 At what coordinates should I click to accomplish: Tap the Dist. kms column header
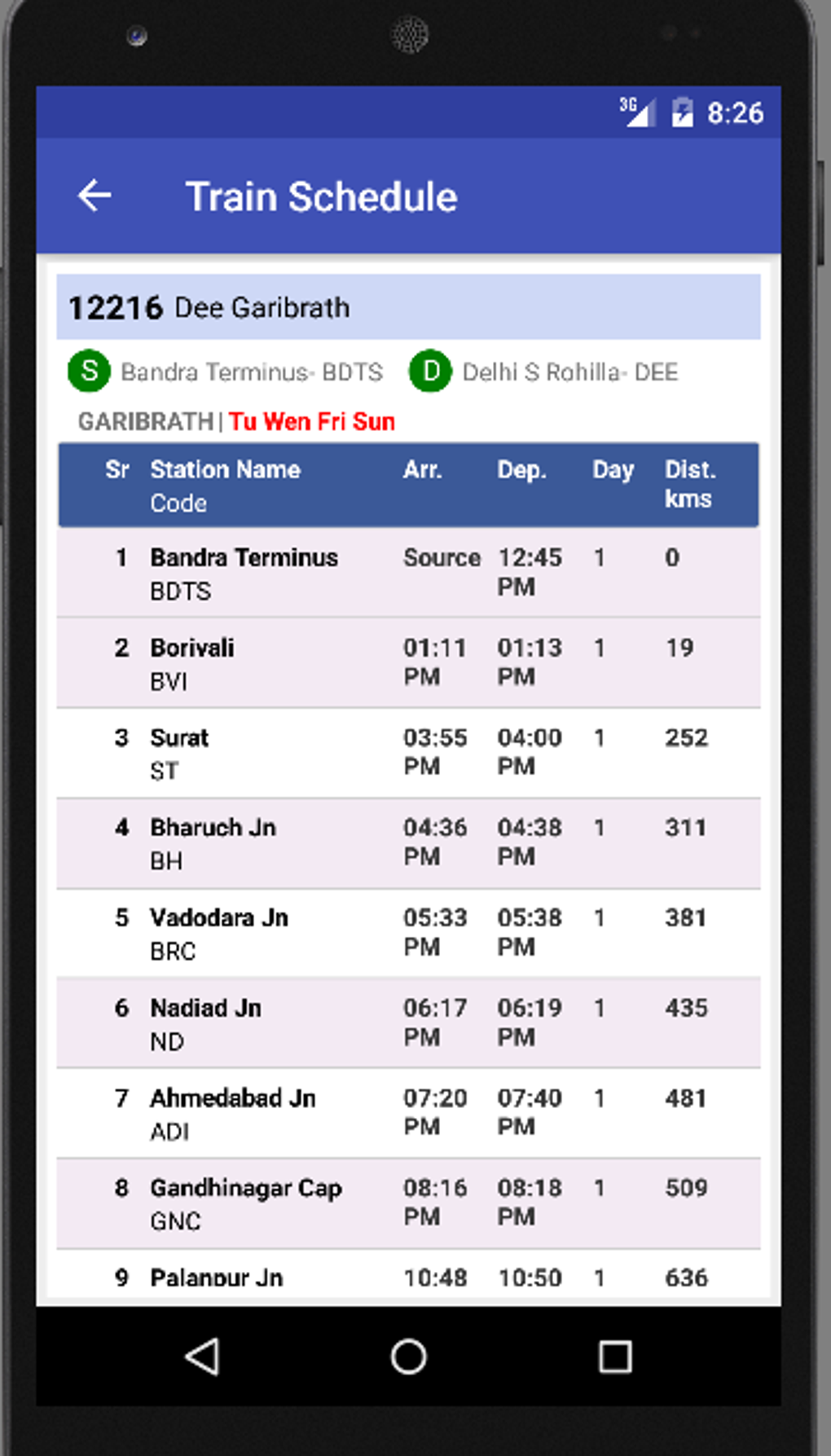click(689, 484)
